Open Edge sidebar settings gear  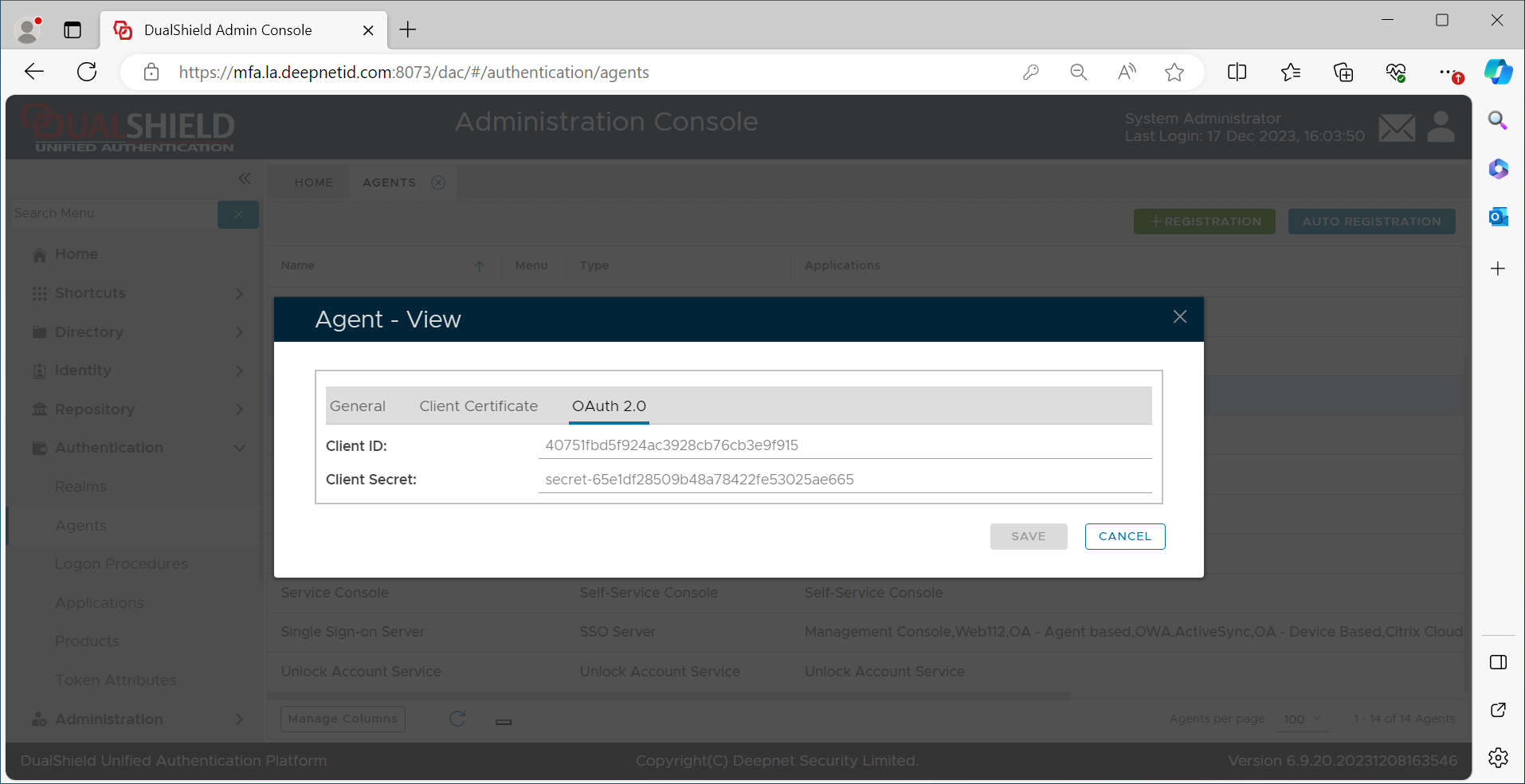1498,757
